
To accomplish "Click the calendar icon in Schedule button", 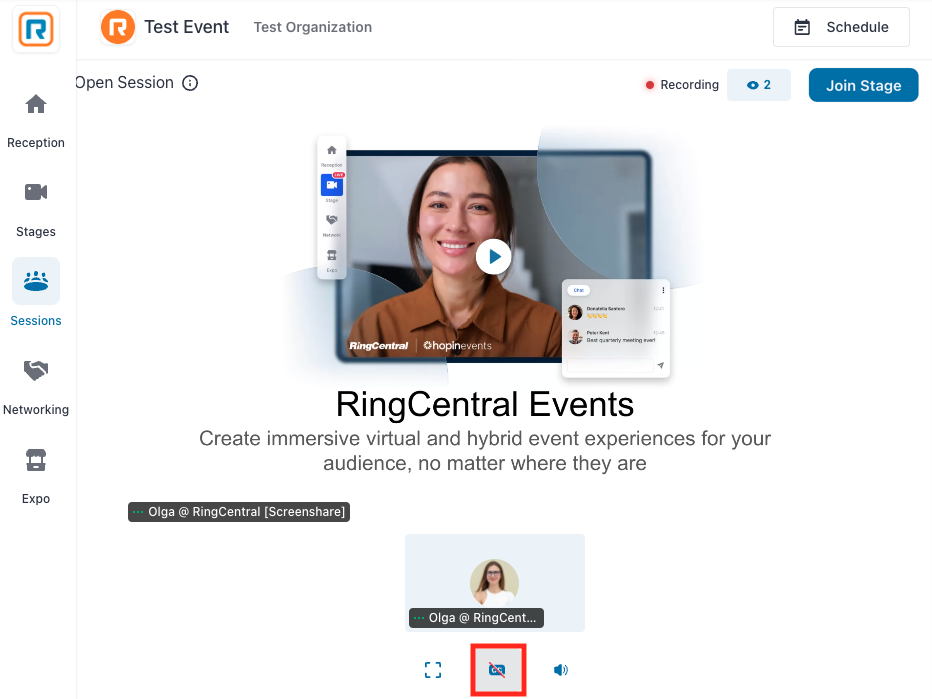I will [802, 27].
